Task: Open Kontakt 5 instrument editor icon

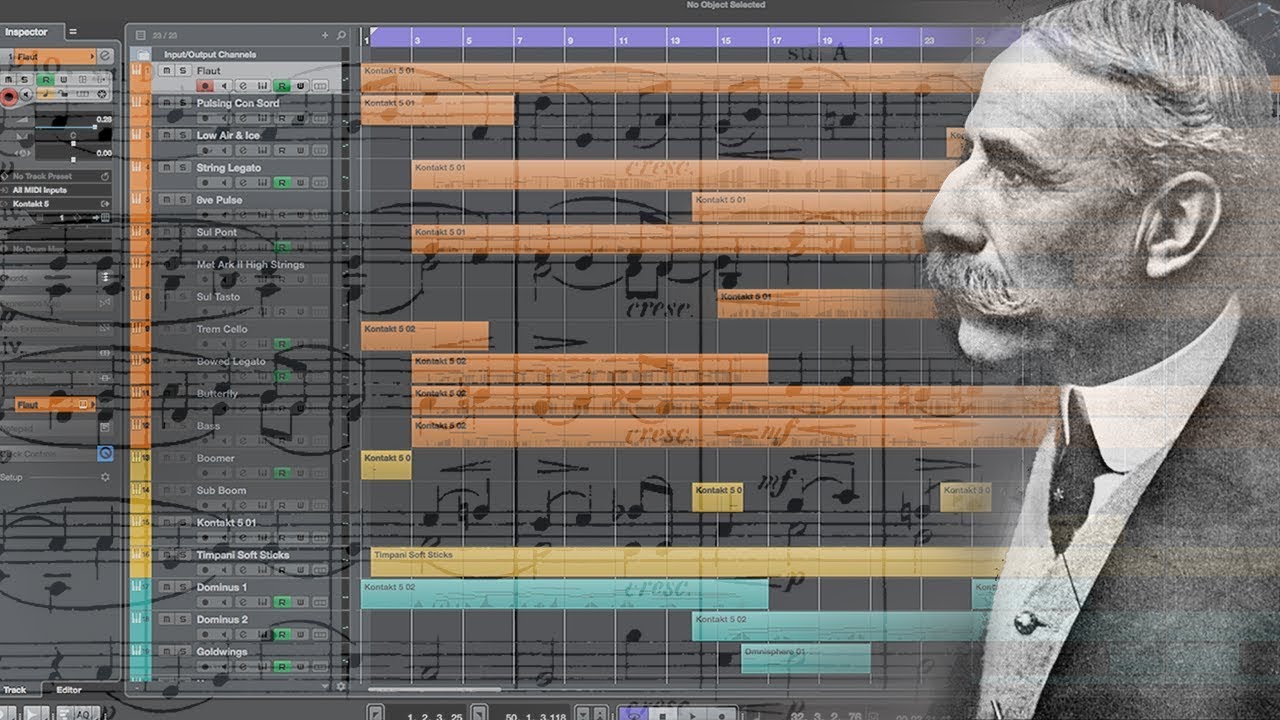Action: [106, 203]
